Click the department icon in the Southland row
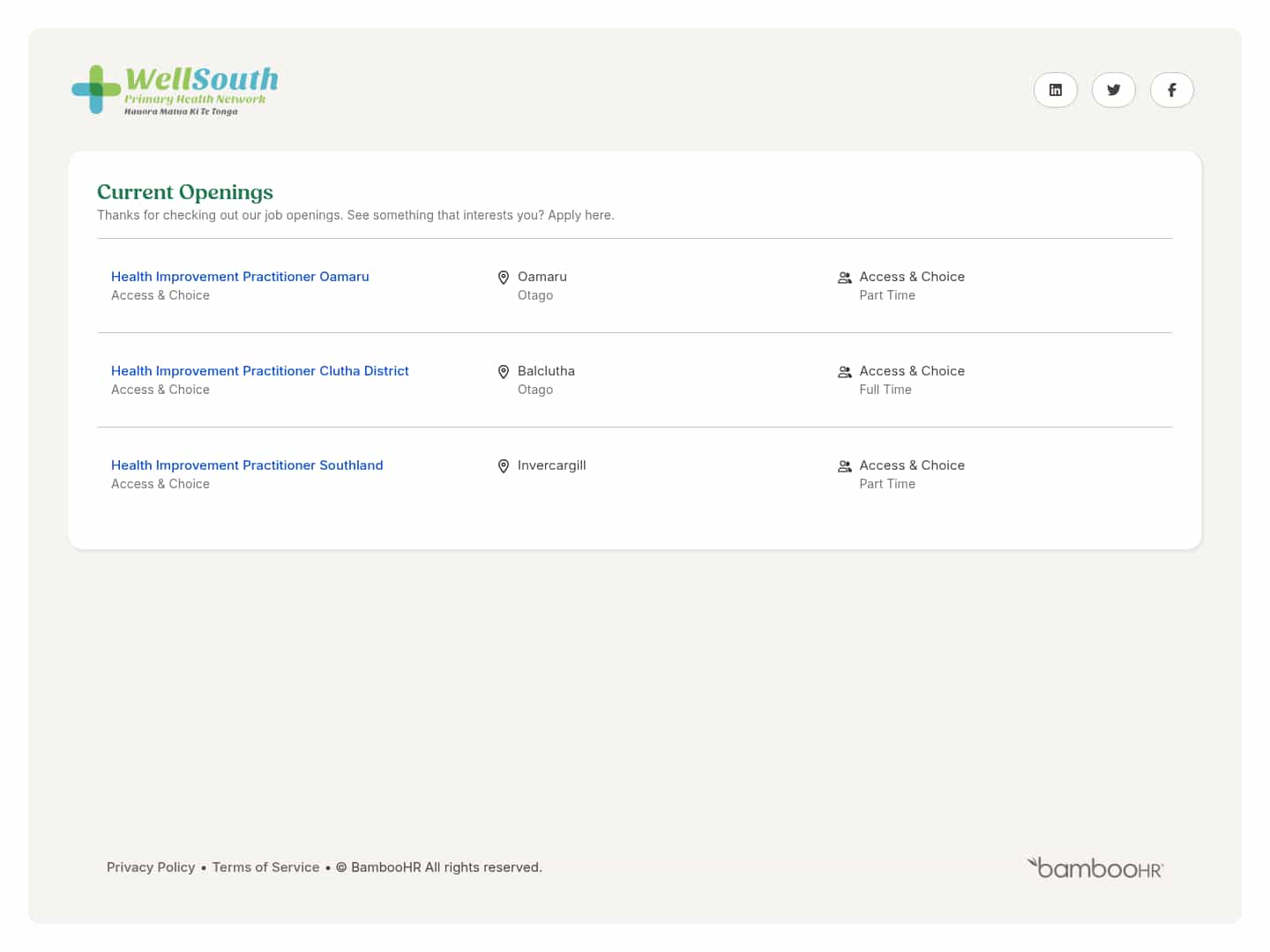The width and height of the screenshot is (1270, 952). pos(844,466)
